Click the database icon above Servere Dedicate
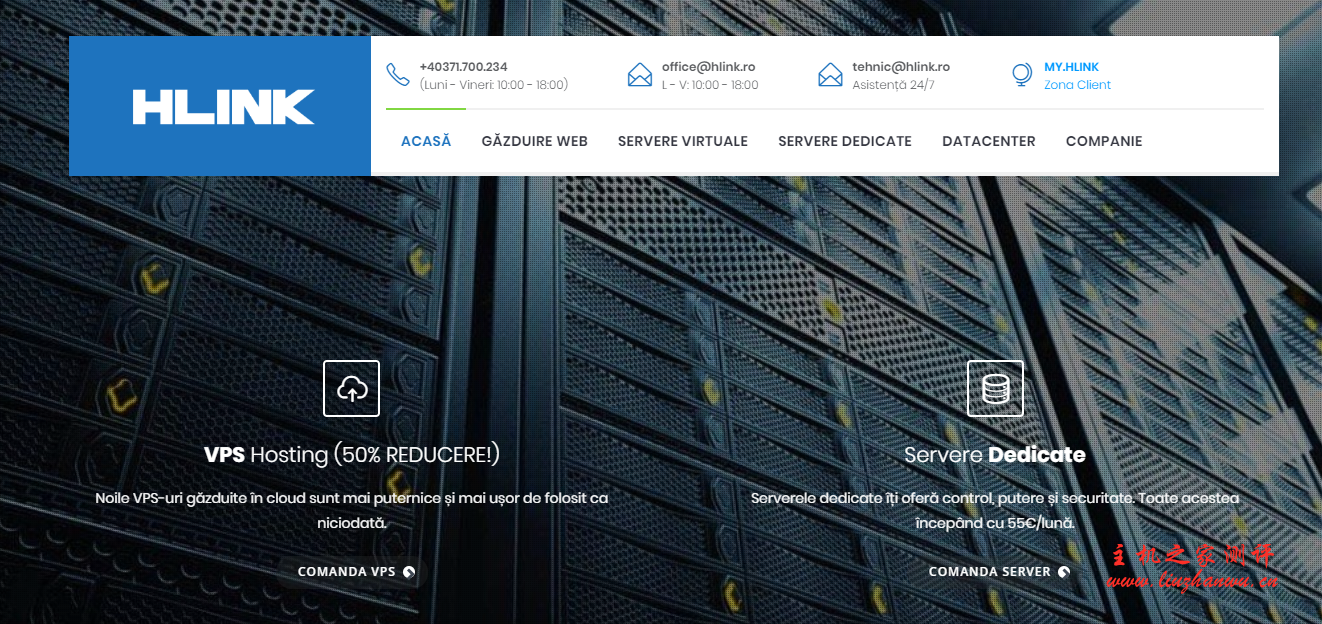This screenshot has height=624, width=1322. (x=995, y=388)
